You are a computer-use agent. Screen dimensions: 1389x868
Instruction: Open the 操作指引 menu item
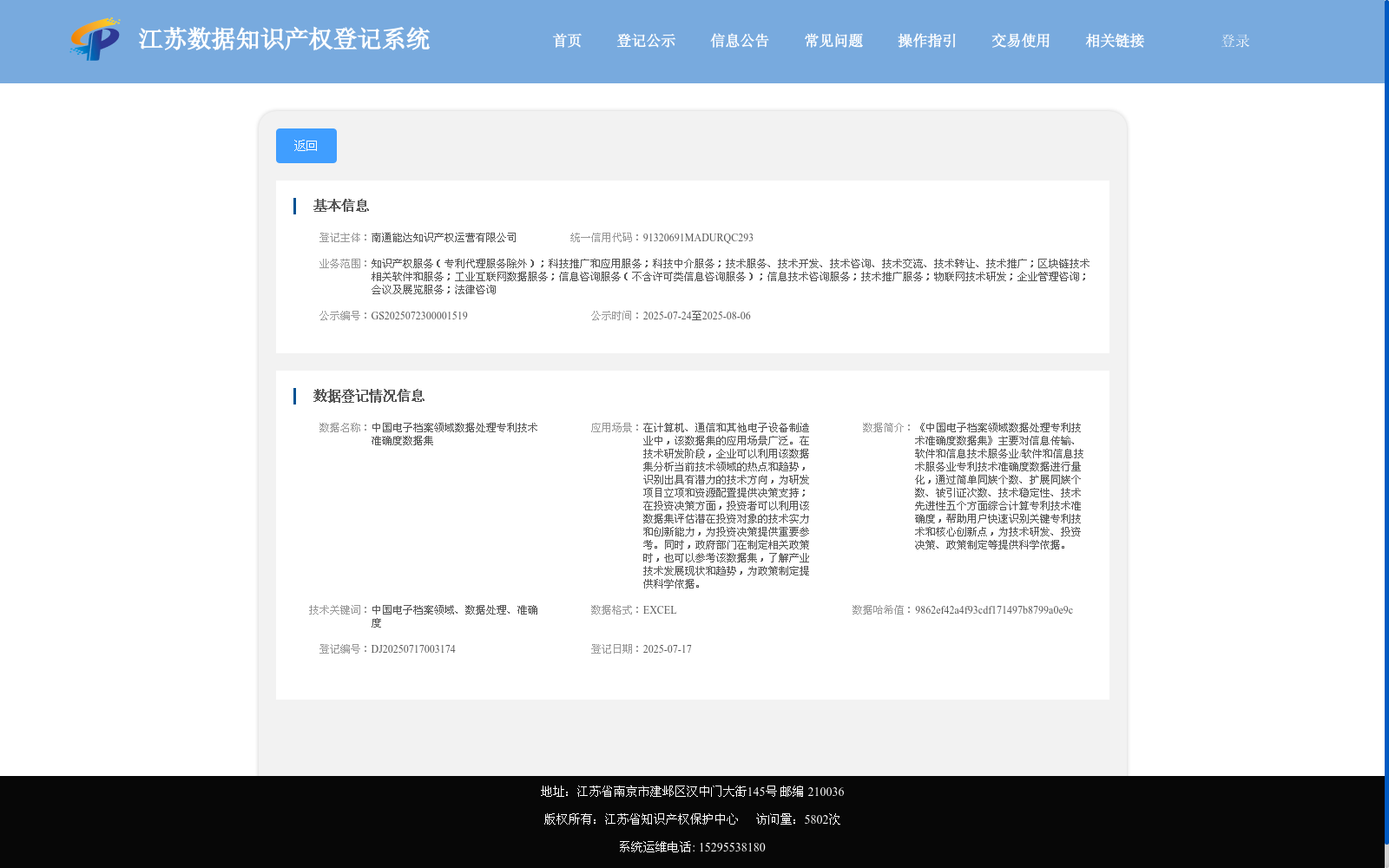point(927,41)
